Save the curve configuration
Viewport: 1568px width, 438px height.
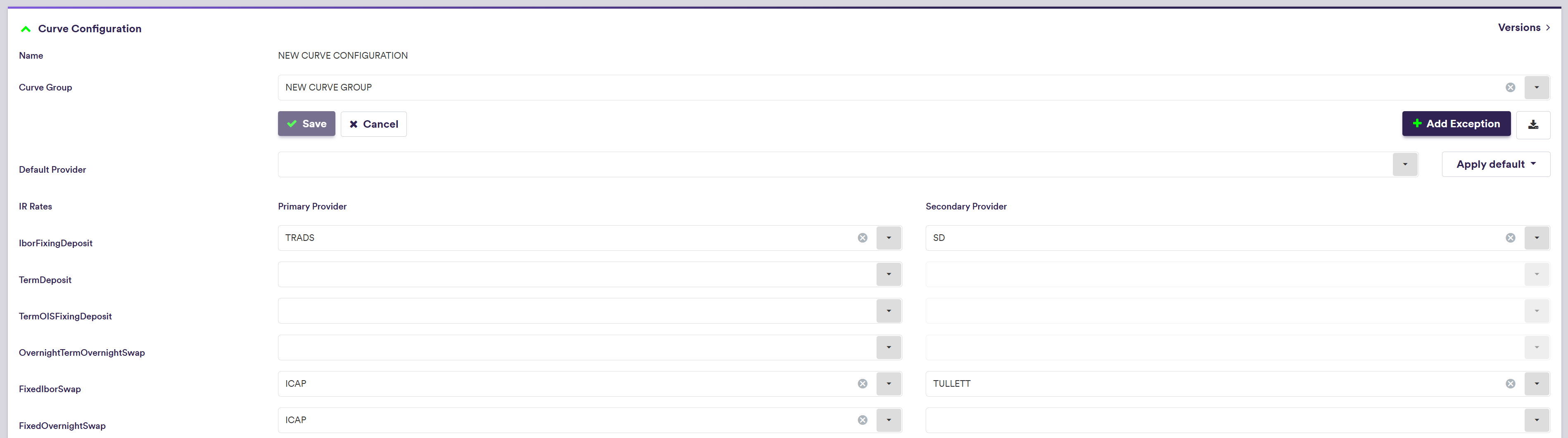(306, 124)
